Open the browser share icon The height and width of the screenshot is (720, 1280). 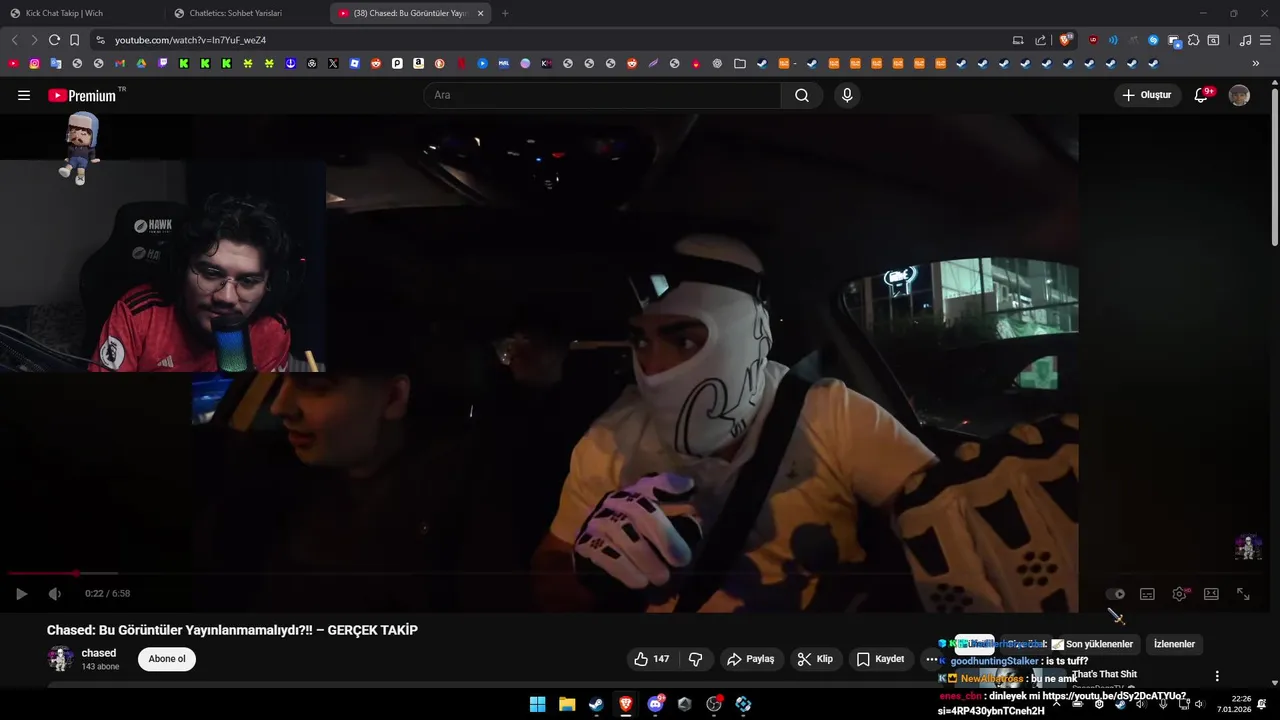1041,40
